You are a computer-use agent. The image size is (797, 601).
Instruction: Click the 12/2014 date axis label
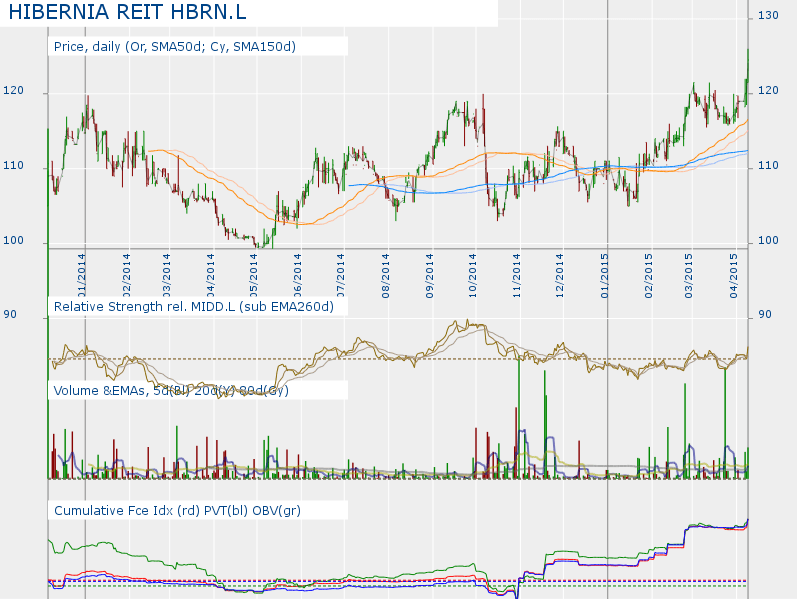click(560, 276)
